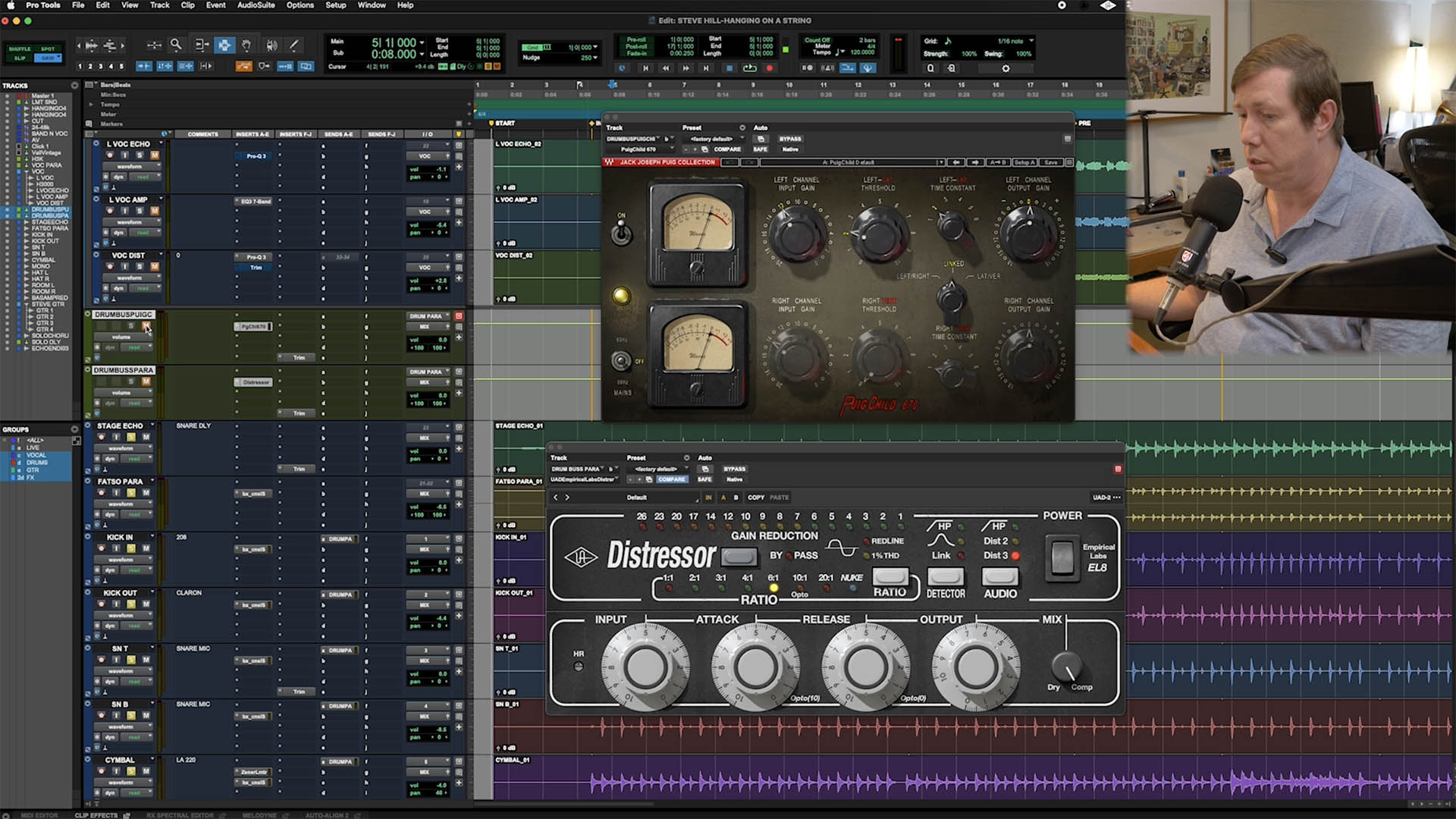This screenshot has height=819, width=1456.
Task: Click BYPASS in Distressor plugin header
Action: 734,469
